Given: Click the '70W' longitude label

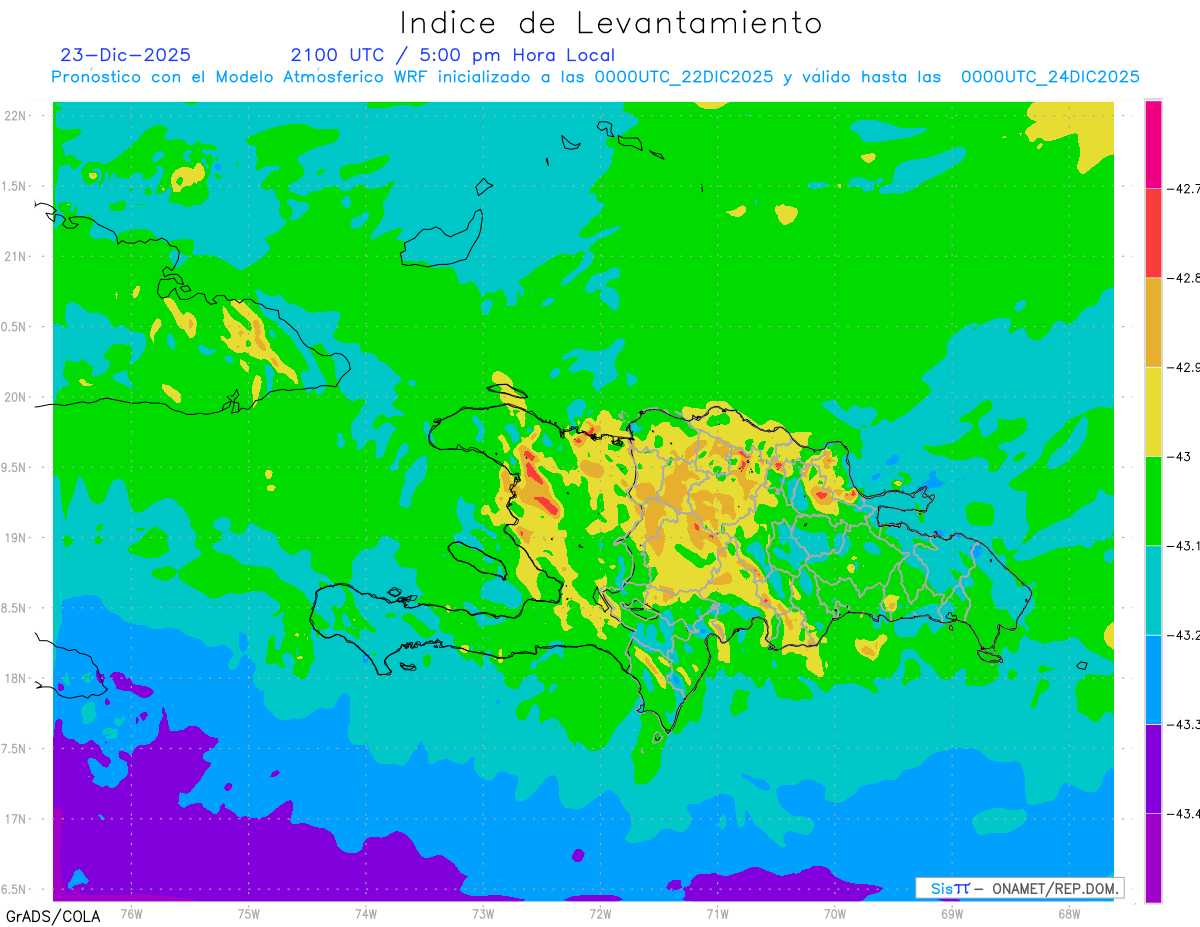Looking at the screenshot, I should point(834,913).
